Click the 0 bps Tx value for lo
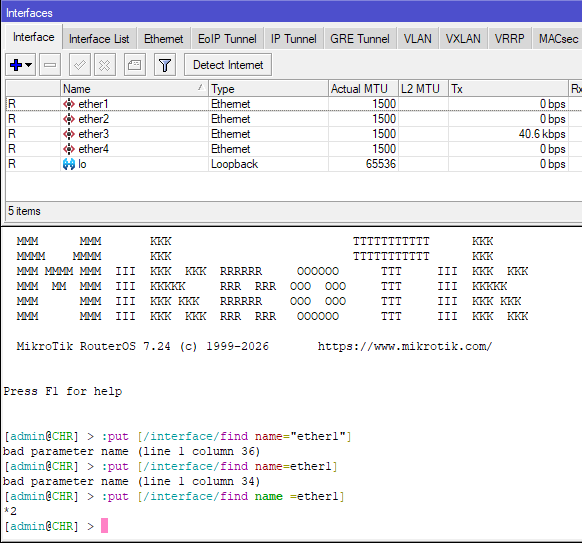 [x=553, y=164]
